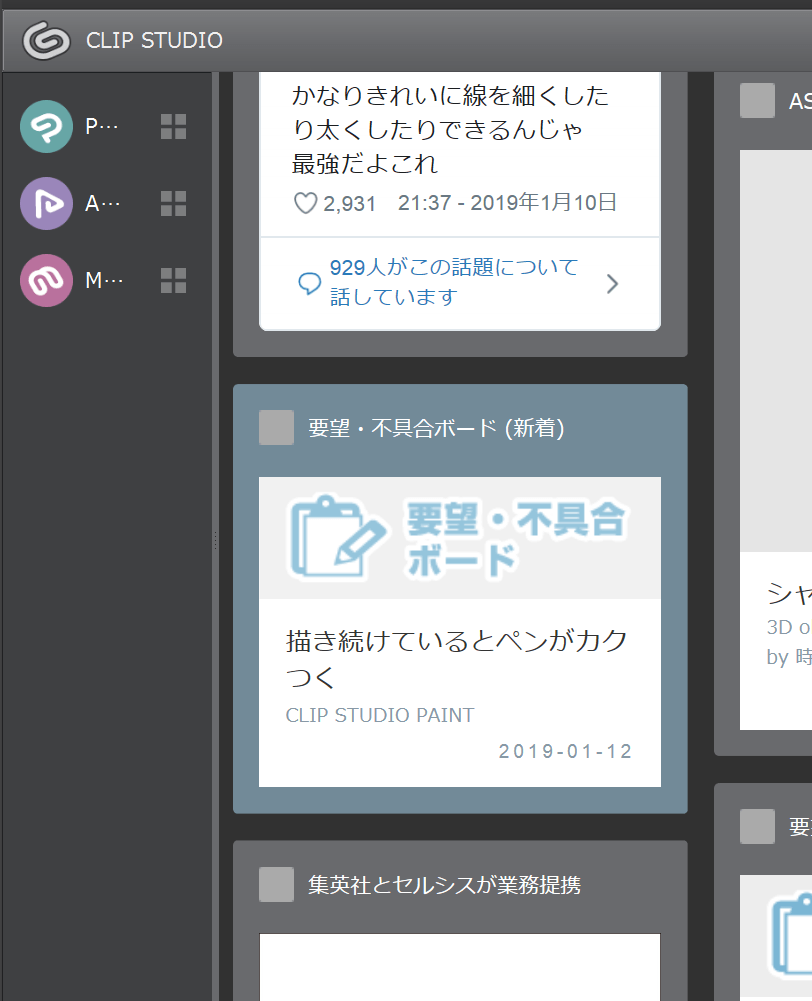Click grid icon beside the P… entry
Screen dimensions: 812x1001
(x=174, y=126)
